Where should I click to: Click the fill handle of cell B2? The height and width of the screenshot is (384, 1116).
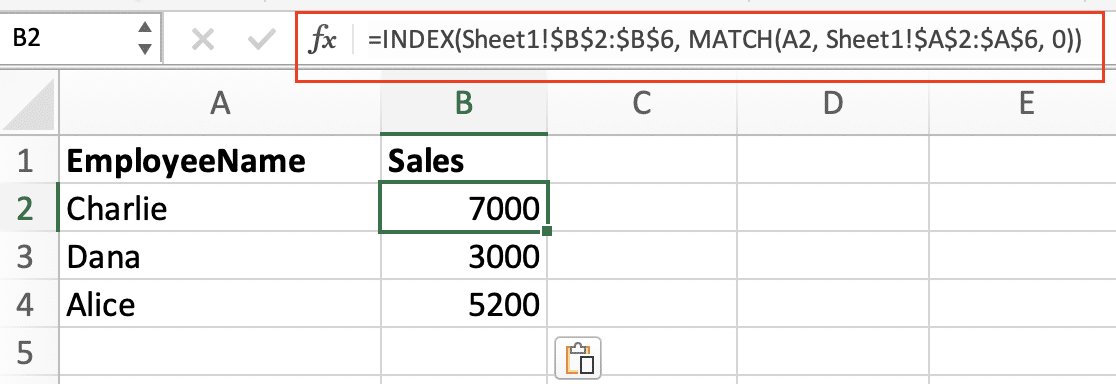(546, 231)
